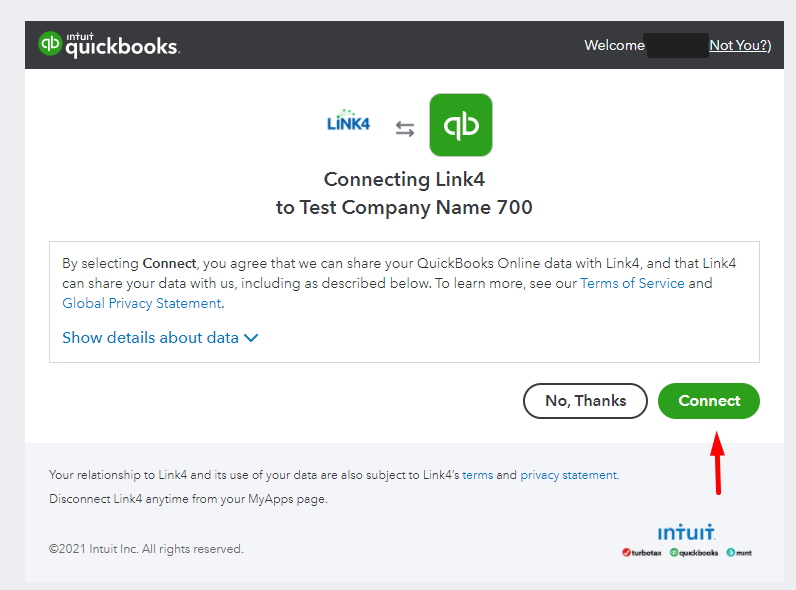The height and width of the screenshot is (590, 796).
Task: Click the Link4 app logo
Action: [348, 121]
